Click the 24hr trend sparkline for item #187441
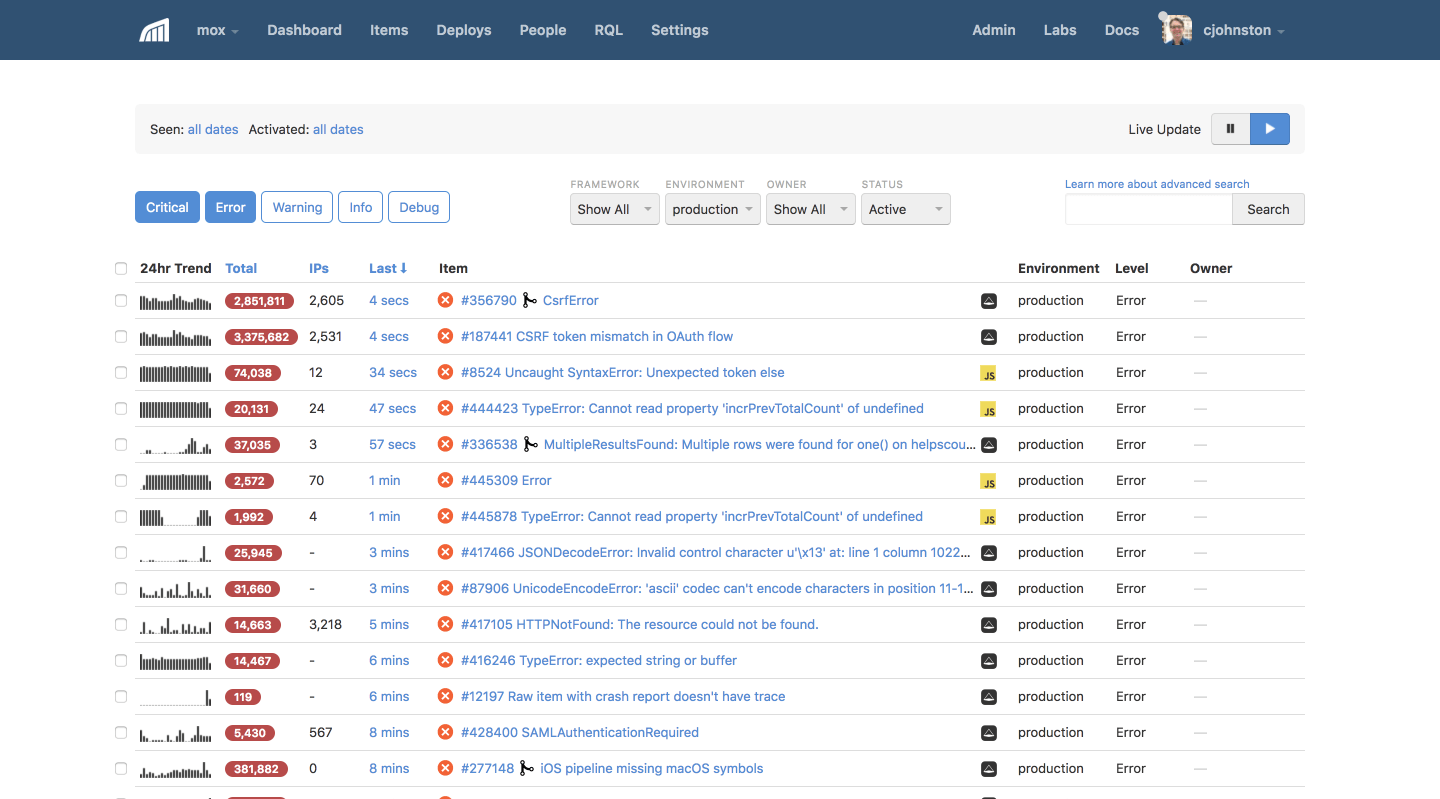 point(176,336)
